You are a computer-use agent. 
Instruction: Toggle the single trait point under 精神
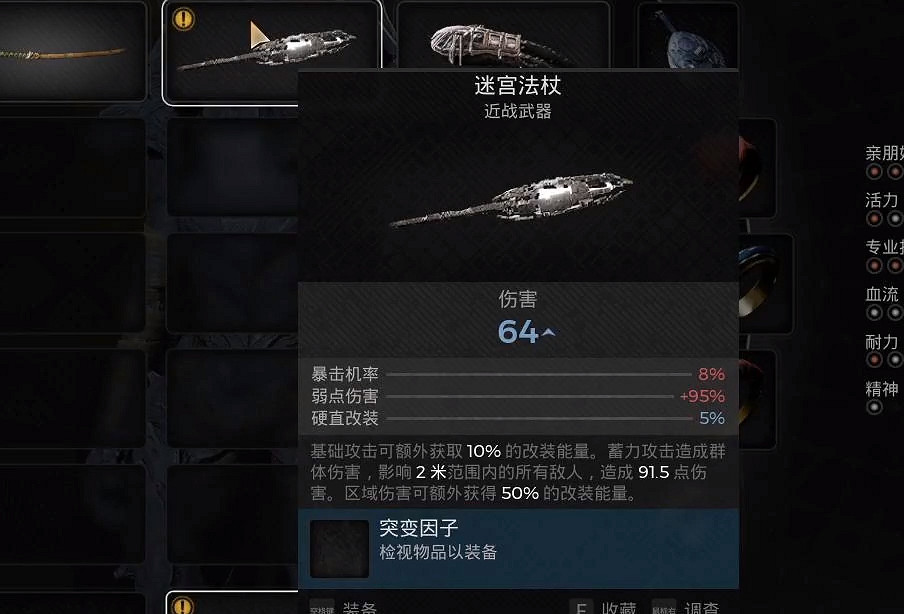tap(874, 407)
